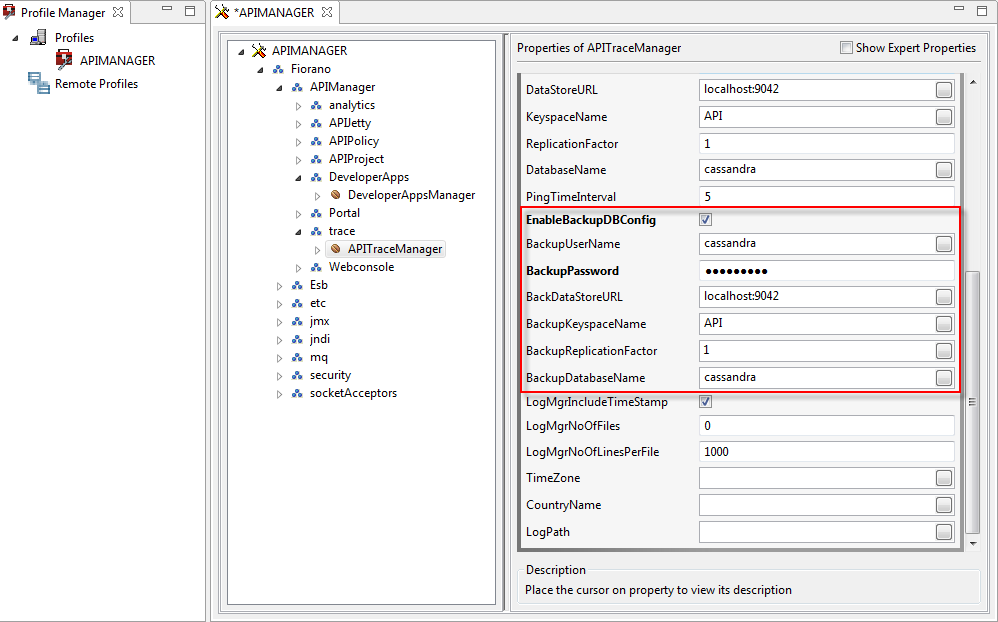Open editor button for CountryName field

coord(944,505)
